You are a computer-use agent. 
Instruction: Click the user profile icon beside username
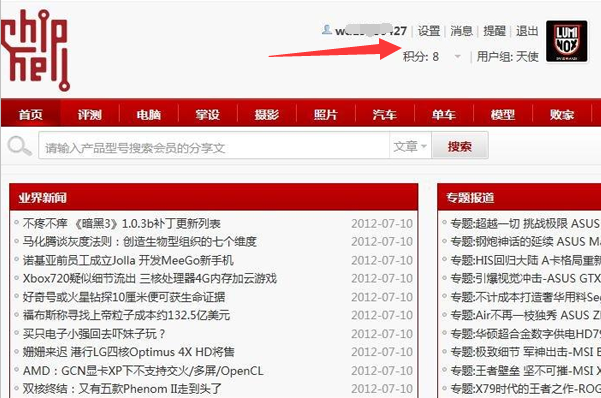pos(327,30)
